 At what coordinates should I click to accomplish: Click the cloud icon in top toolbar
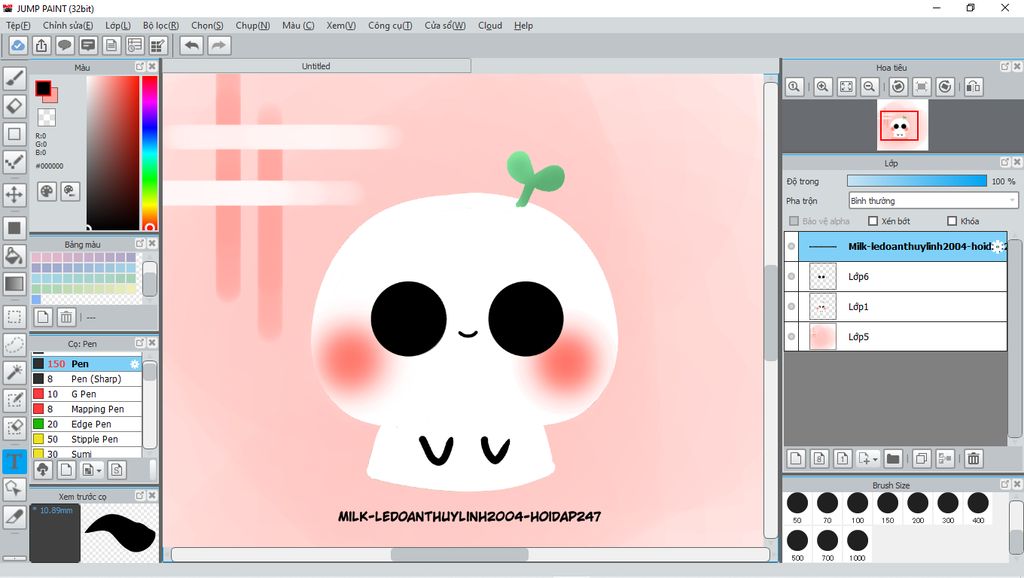(18, 46)
